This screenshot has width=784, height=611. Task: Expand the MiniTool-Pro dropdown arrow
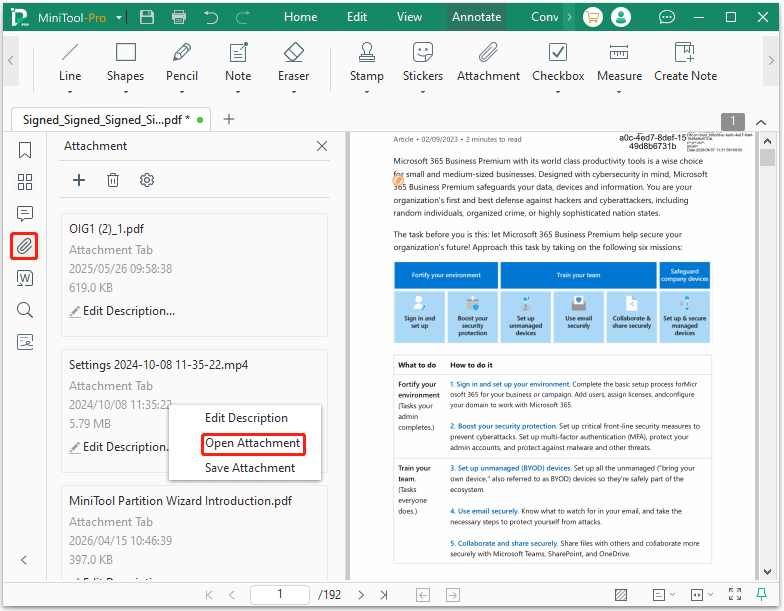coord(119,18)
